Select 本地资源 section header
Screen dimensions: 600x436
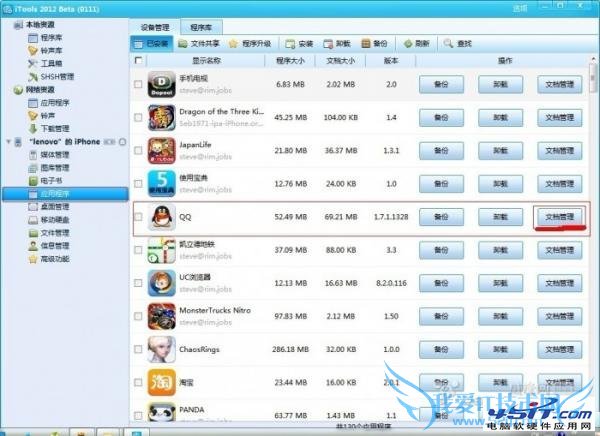(x=34, y=25)
